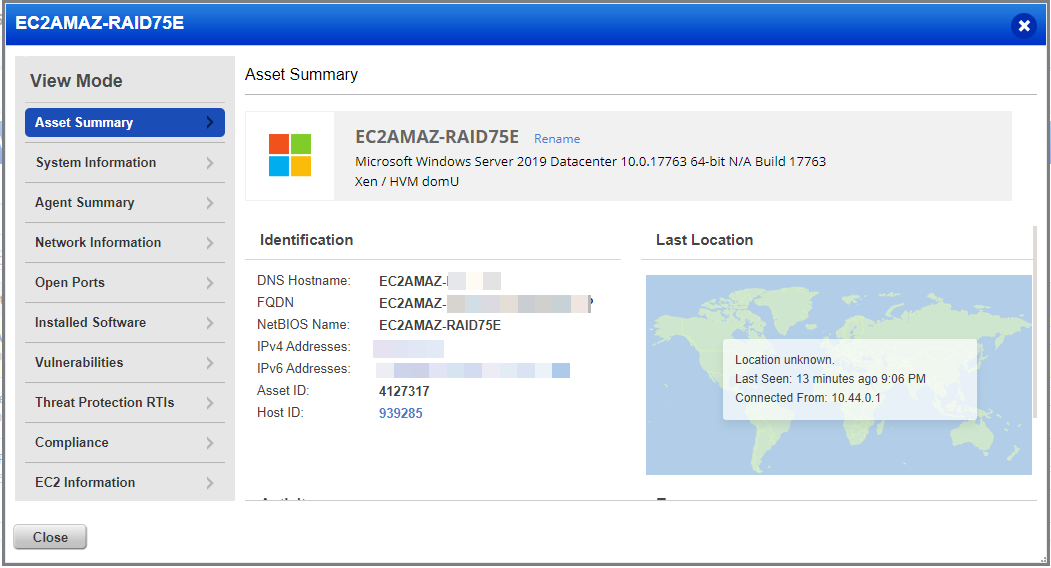Open Threat Protection RTIs view
Image resolution: width=1051 pixels, height=568 pixels.
(125, 402)
